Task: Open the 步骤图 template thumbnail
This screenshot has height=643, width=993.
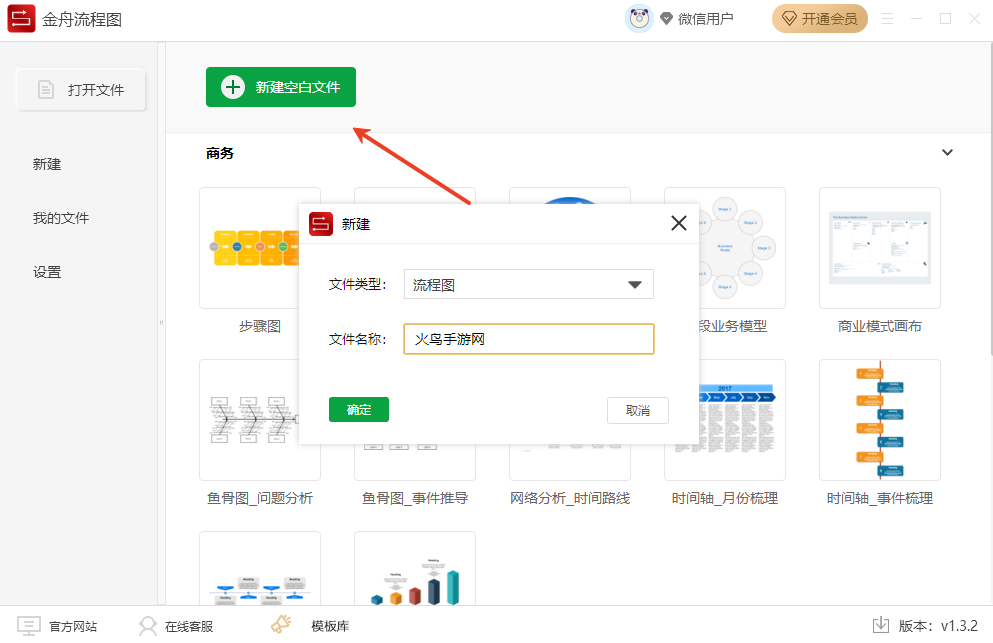Action: [x=249, y=248]
